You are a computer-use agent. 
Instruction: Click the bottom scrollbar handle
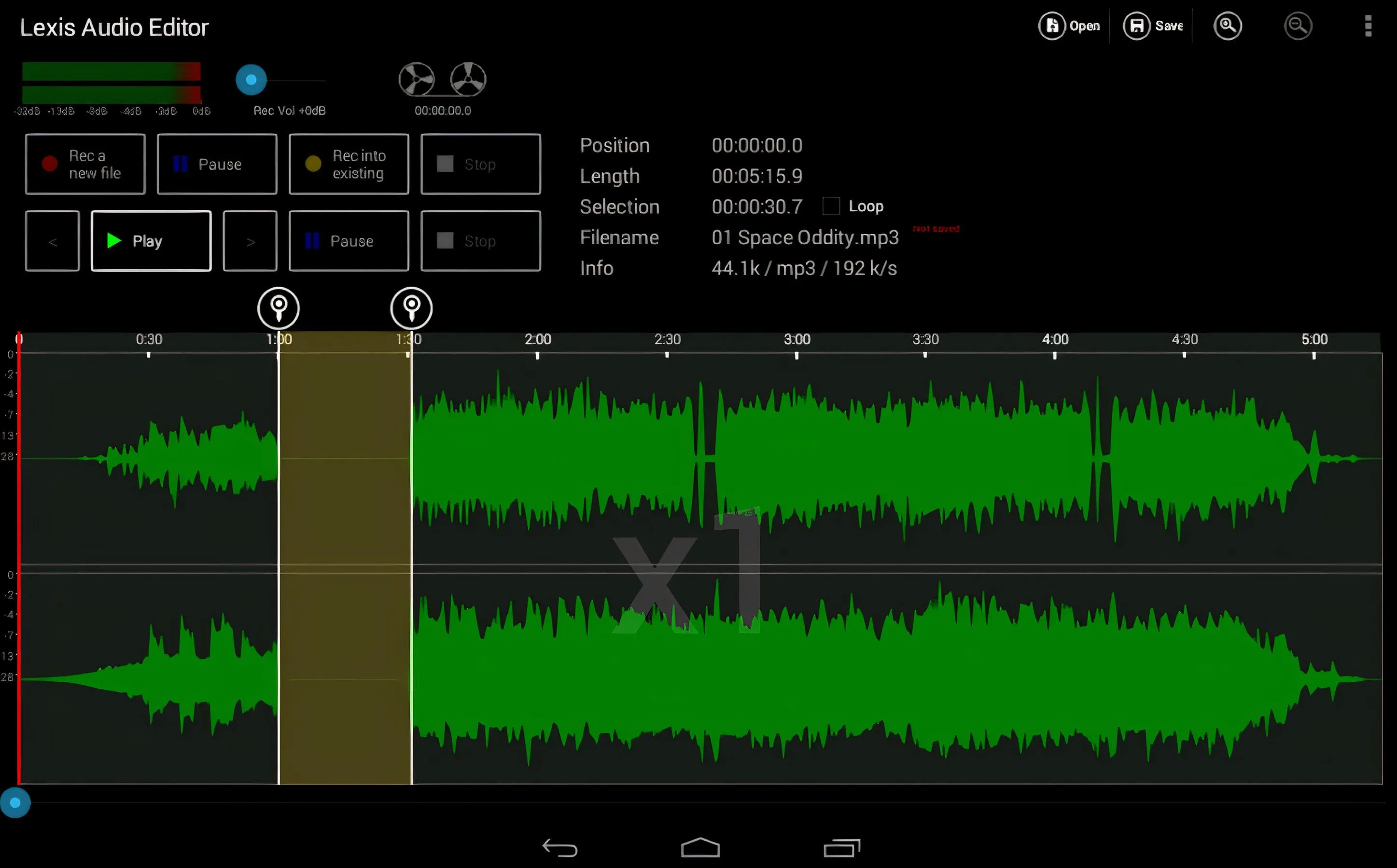[x=16, y=802]
